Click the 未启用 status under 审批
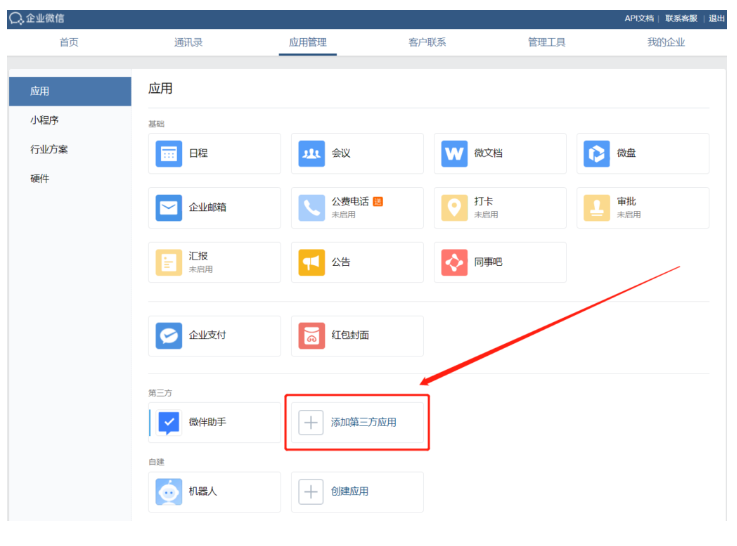Image resolution: width=737 pixels, height=546 pixels. pos(629,215)
